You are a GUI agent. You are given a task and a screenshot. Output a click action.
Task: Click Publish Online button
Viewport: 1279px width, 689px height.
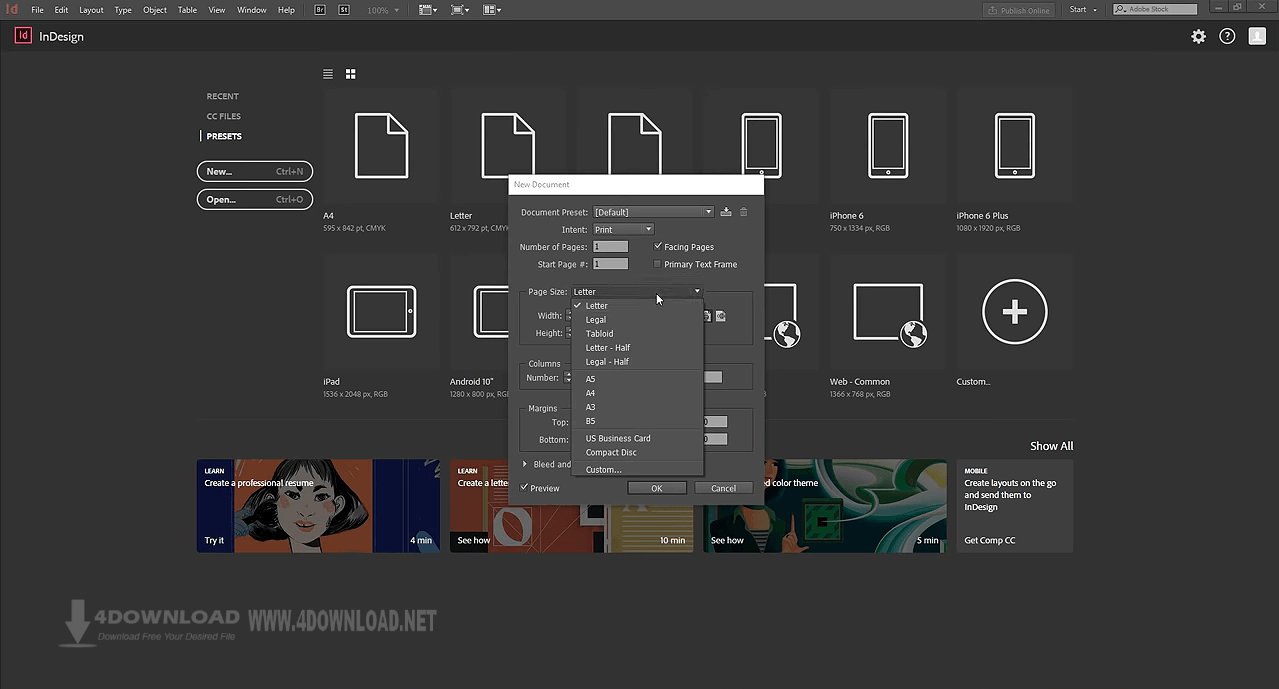coord(1019,10)
